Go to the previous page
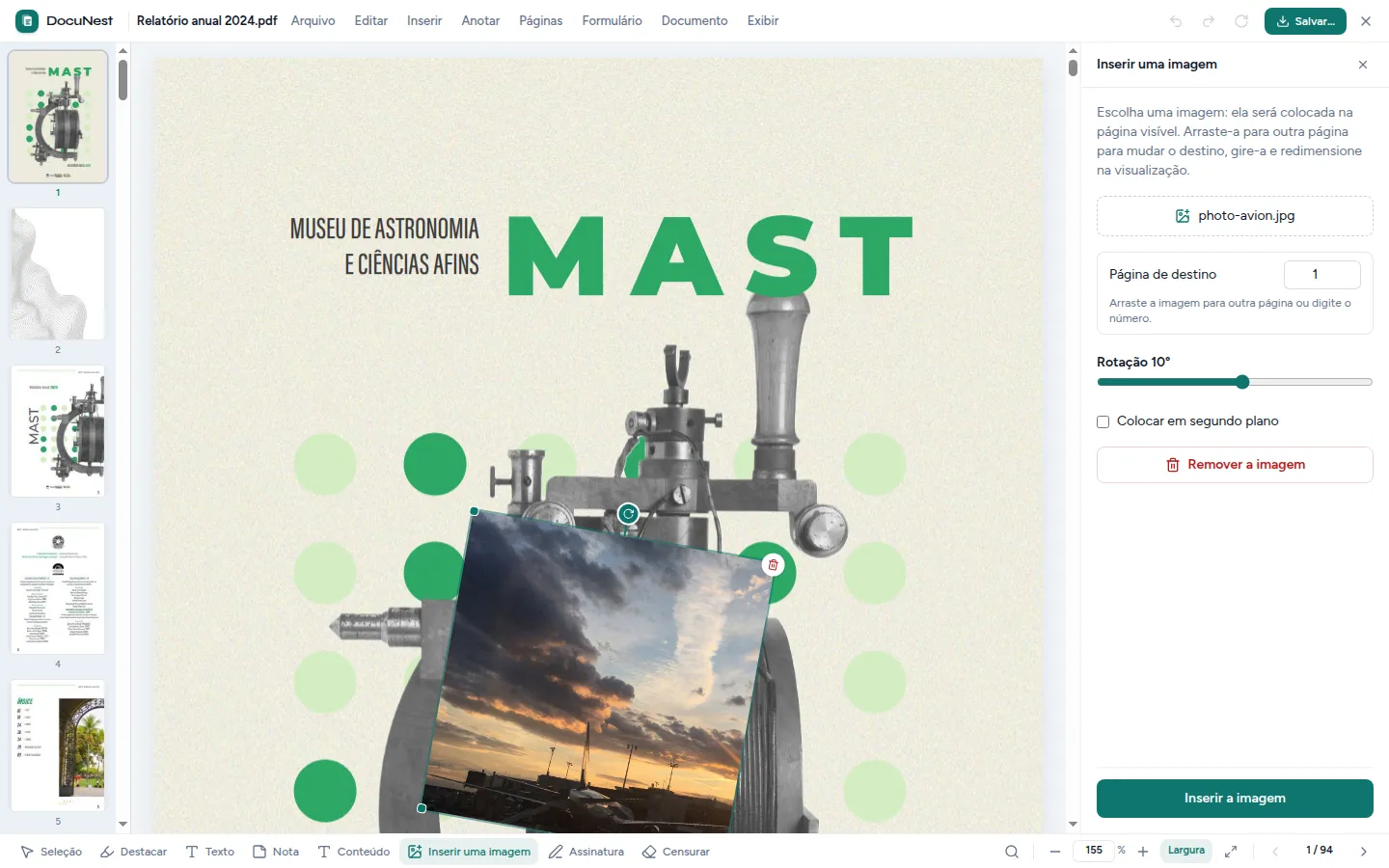The image size is (1389, 868). 1275,852
